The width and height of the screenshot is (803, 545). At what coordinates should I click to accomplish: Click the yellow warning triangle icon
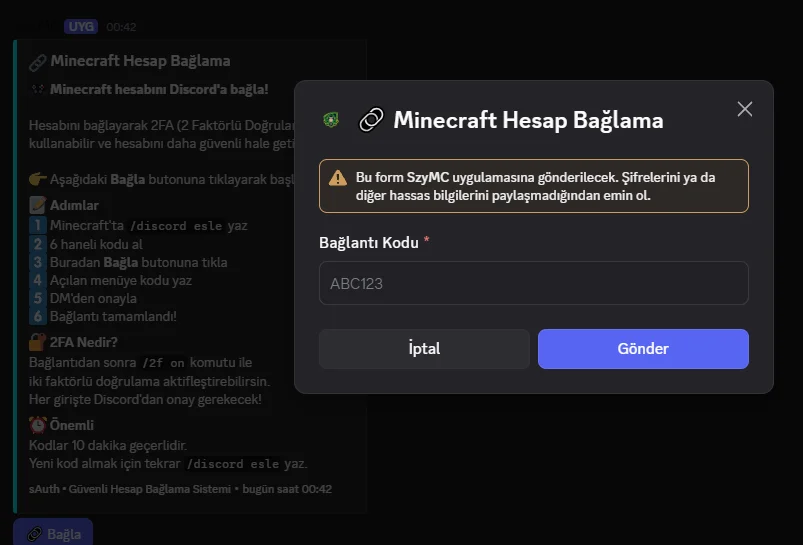click(x=337, y=178)
